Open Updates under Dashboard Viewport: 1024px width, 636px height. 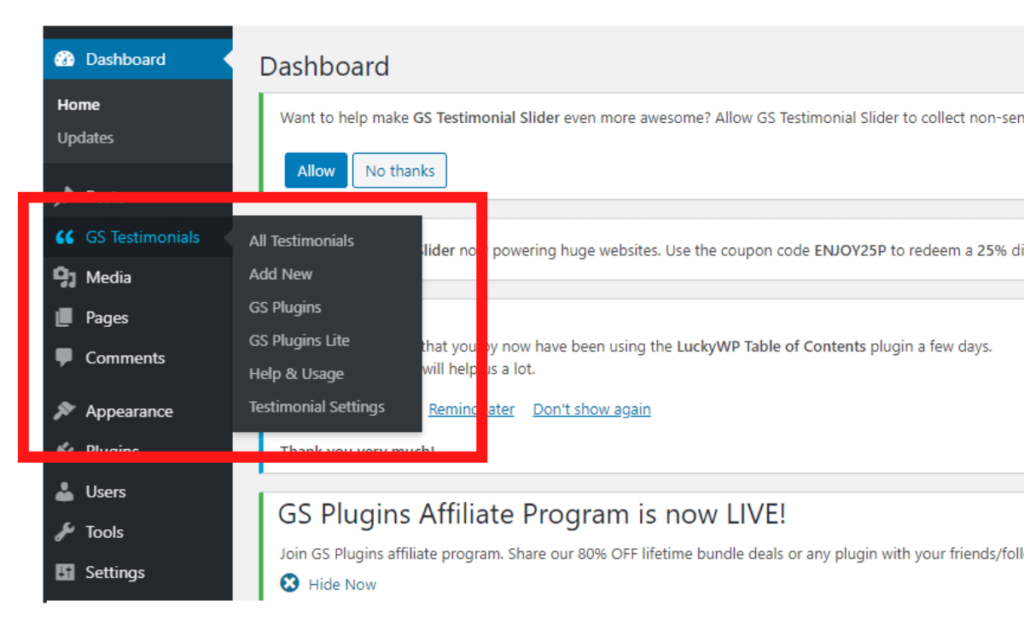coord(85,138)
